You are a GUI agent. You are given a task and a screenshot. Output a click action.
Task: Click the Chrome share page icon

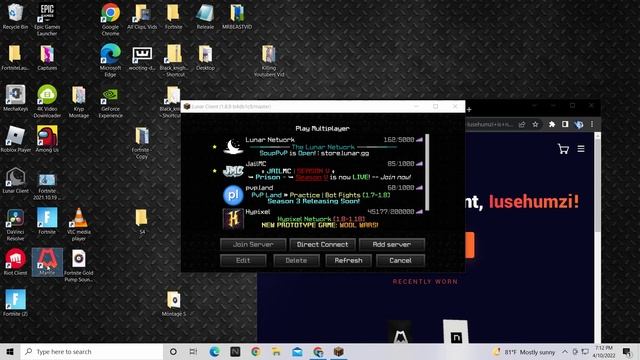pyautogui.click(x=522, y=124)
